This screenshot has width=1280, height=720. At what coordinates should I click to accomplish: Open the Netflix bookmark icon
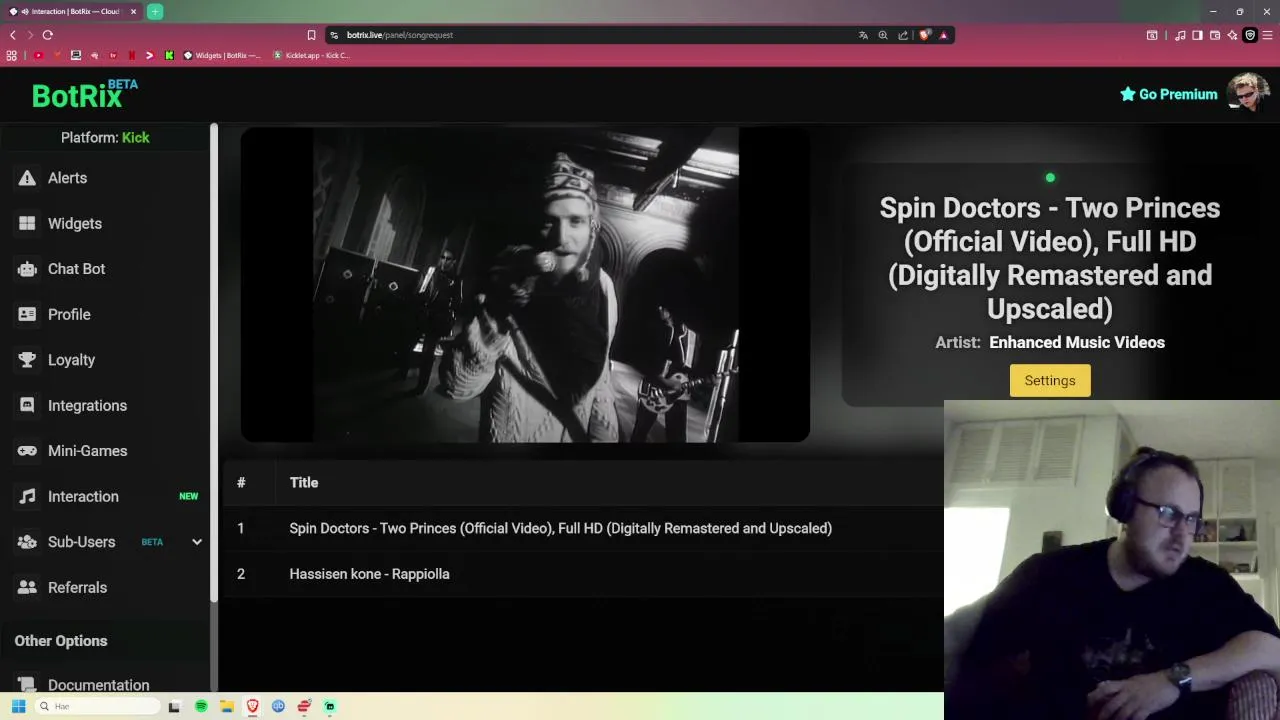point(131,55)
